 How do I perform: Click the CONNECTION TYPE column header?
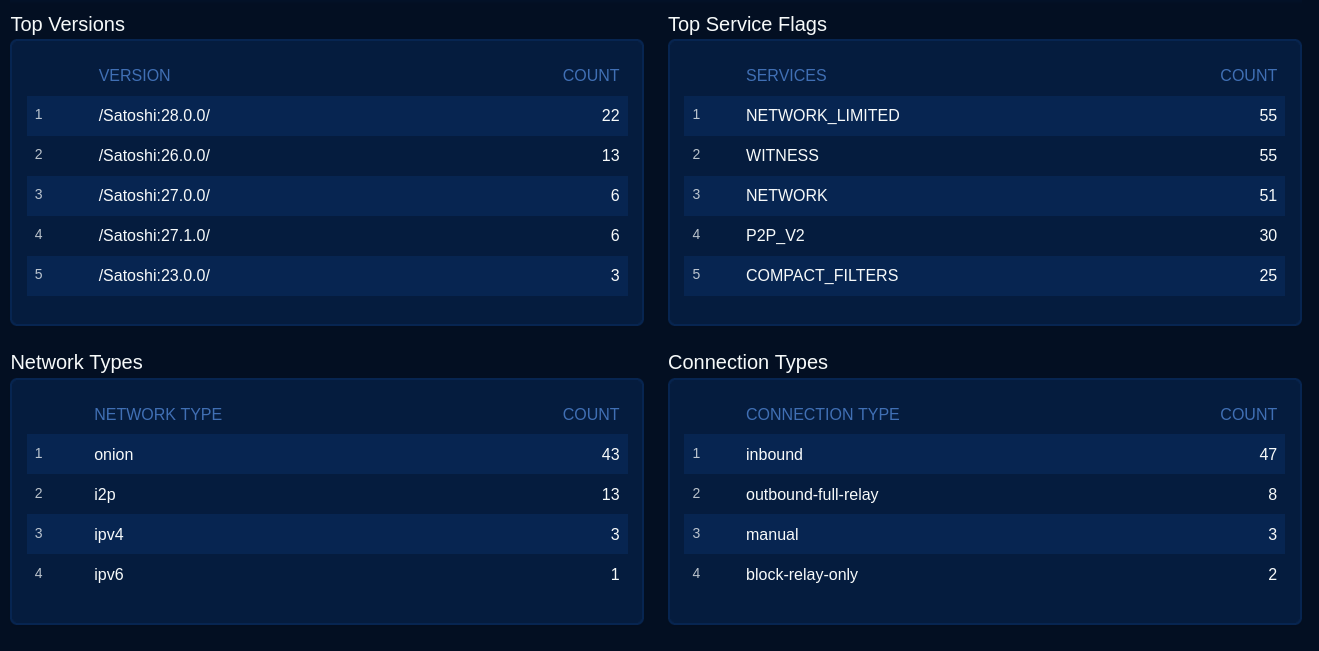coord(822,415)
